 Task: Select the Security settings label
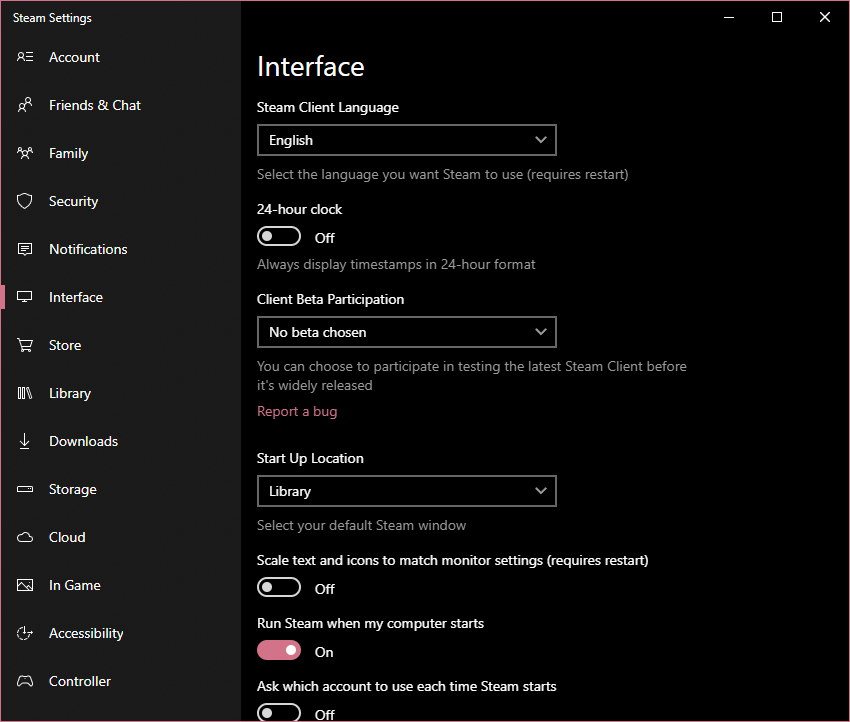pos(74,201)
